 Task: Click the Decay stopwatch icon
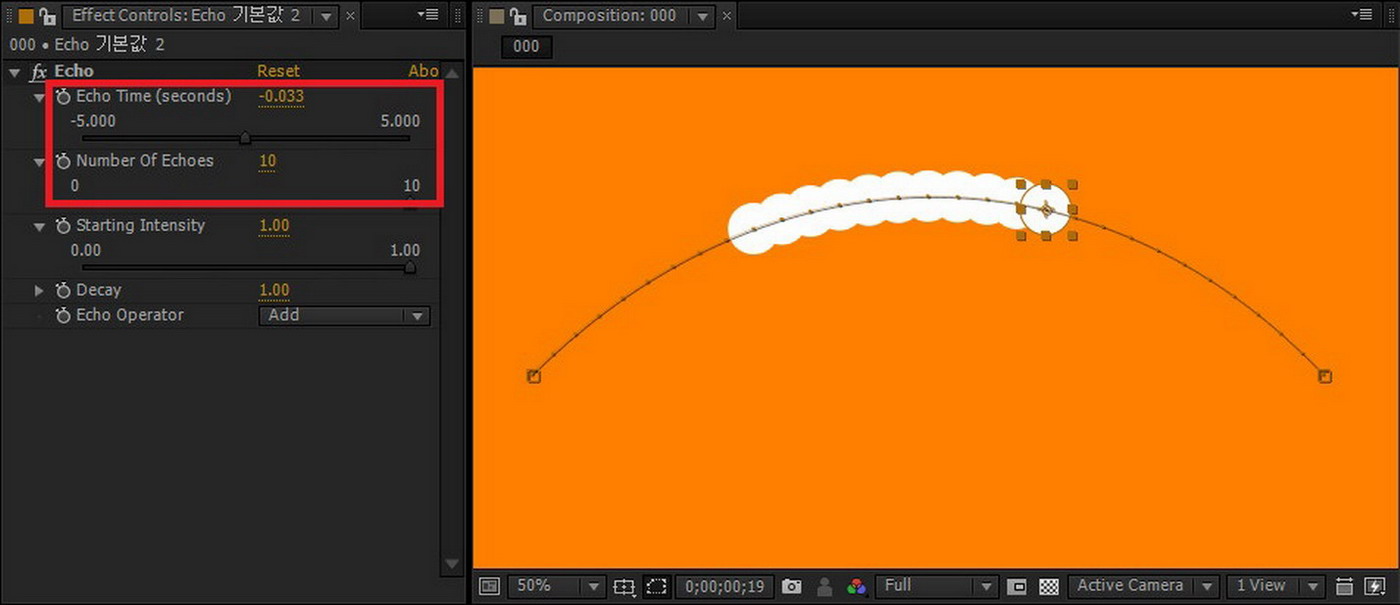point(64,291)
